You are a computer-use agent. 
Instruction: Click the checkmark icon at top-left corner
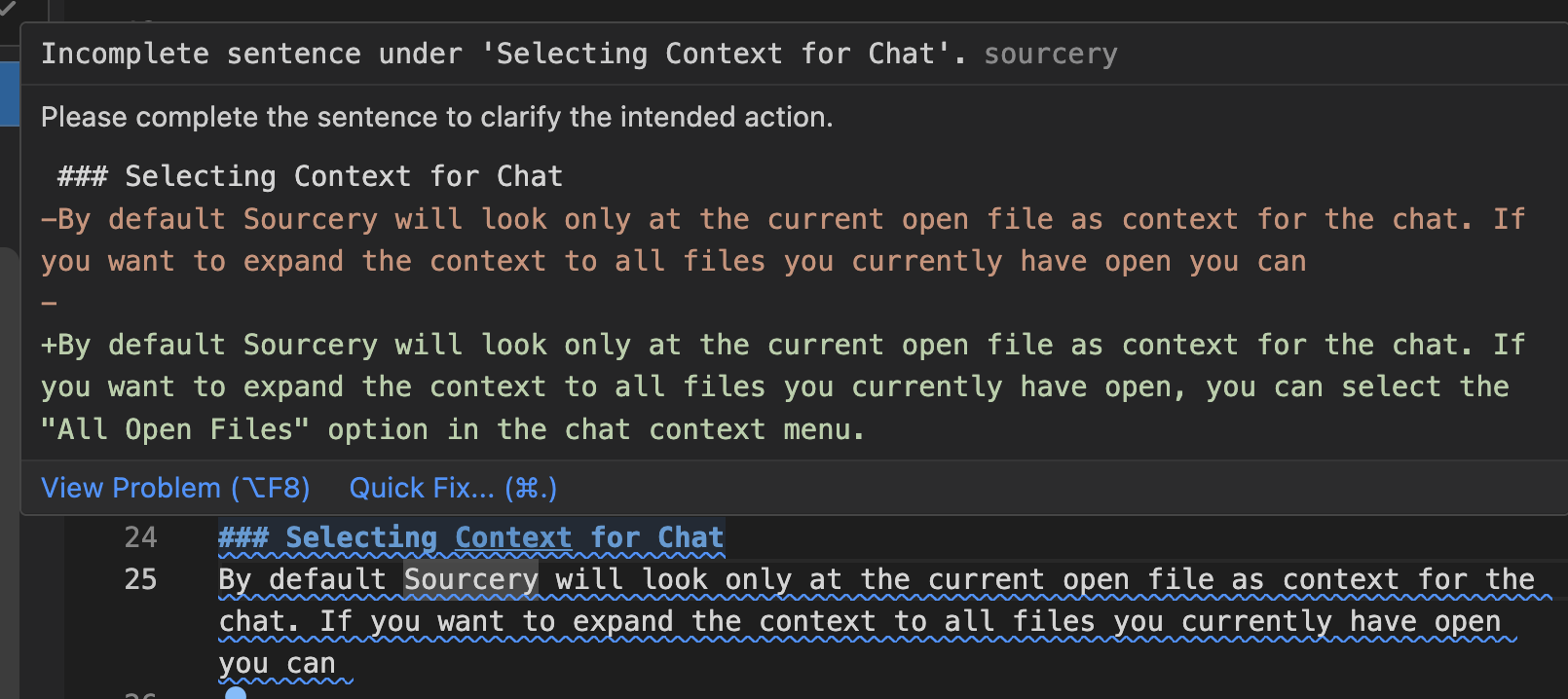tap(8, 8)
